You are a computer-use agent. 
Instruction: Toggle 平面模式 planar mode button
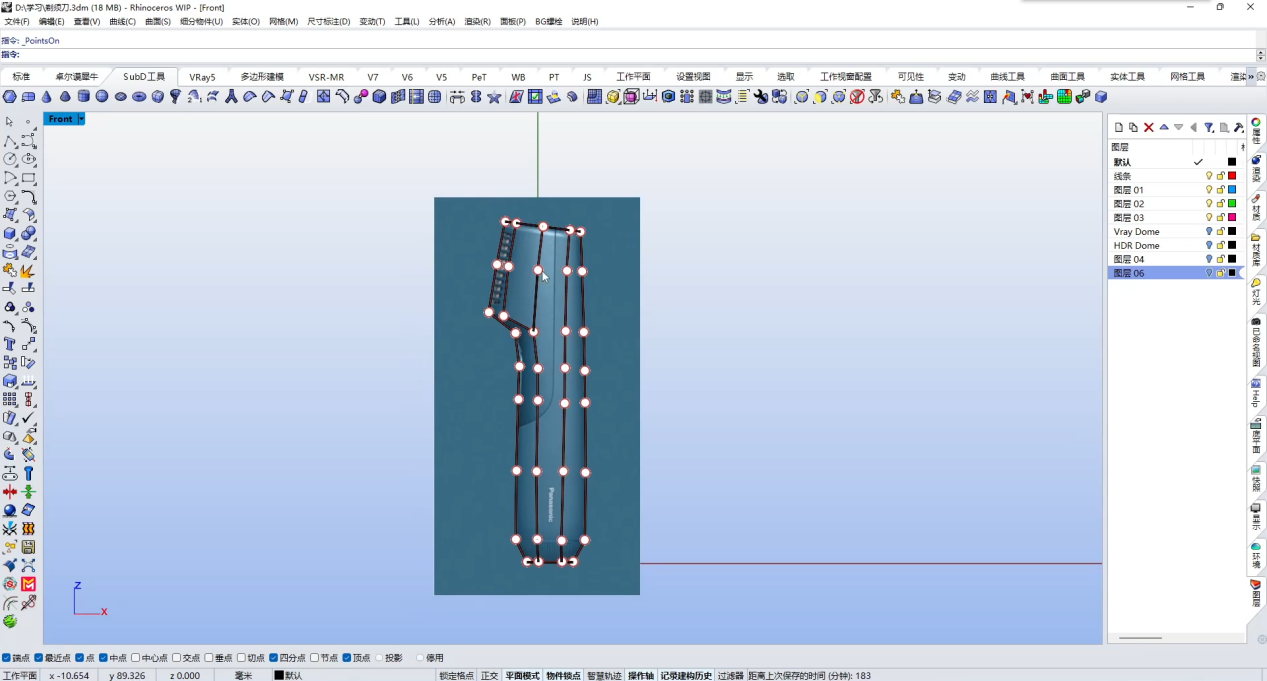click(522, 675)
